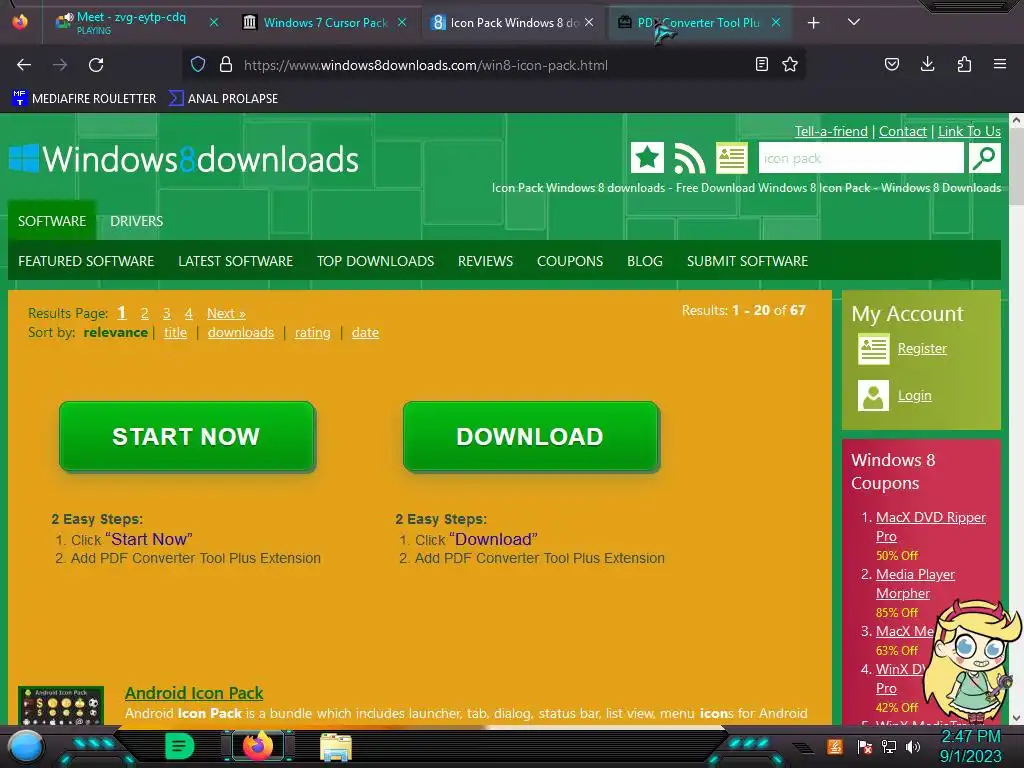
Task: Click the network tray icon
Action: 889,747
